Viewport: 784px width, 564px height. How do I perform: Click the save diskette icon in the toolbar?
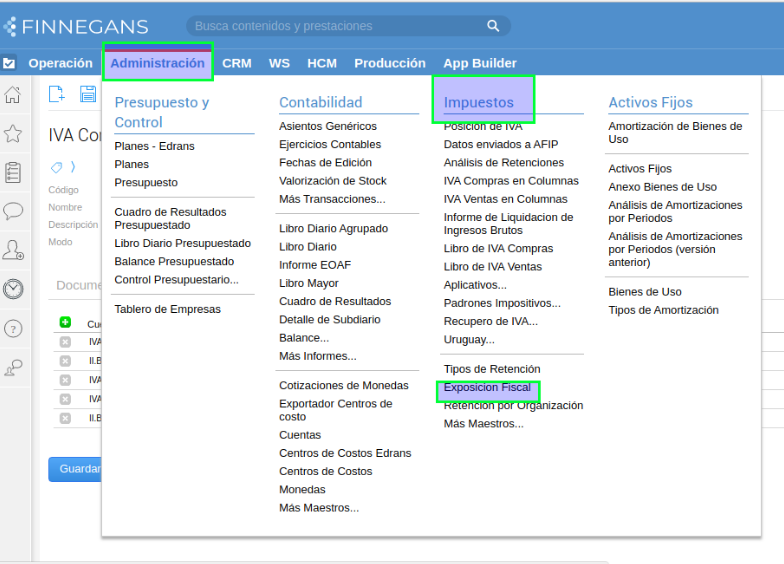[88, 94]
